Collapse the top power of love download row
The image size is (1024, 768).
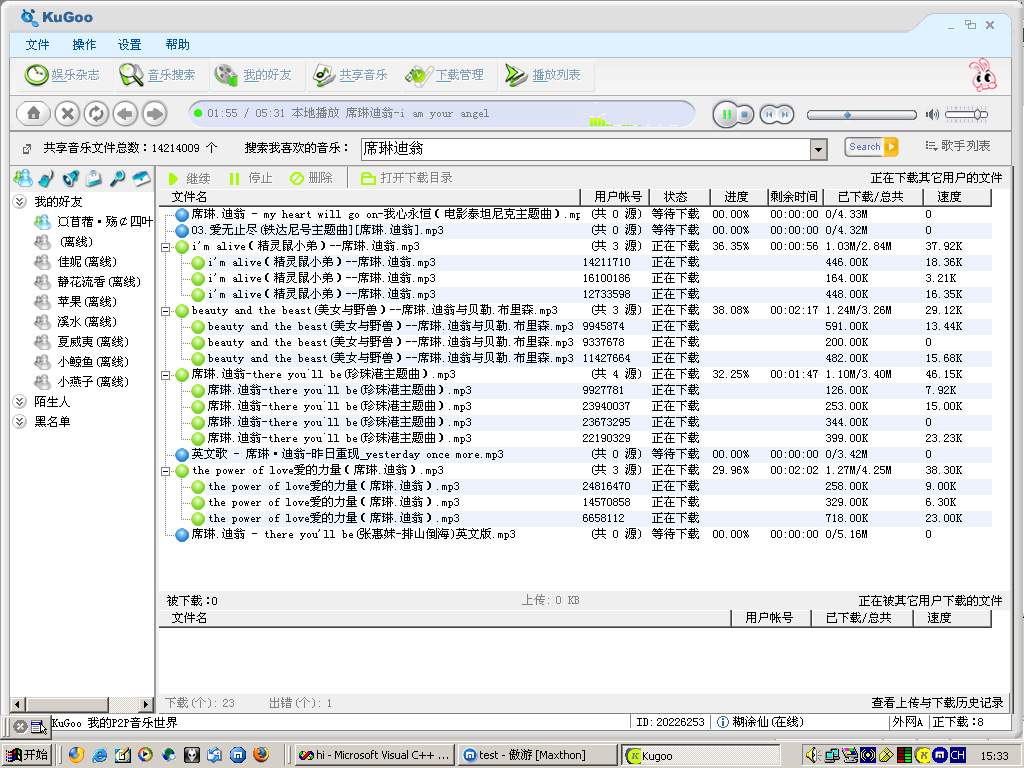pyautogui.click(x=166, y=471)
